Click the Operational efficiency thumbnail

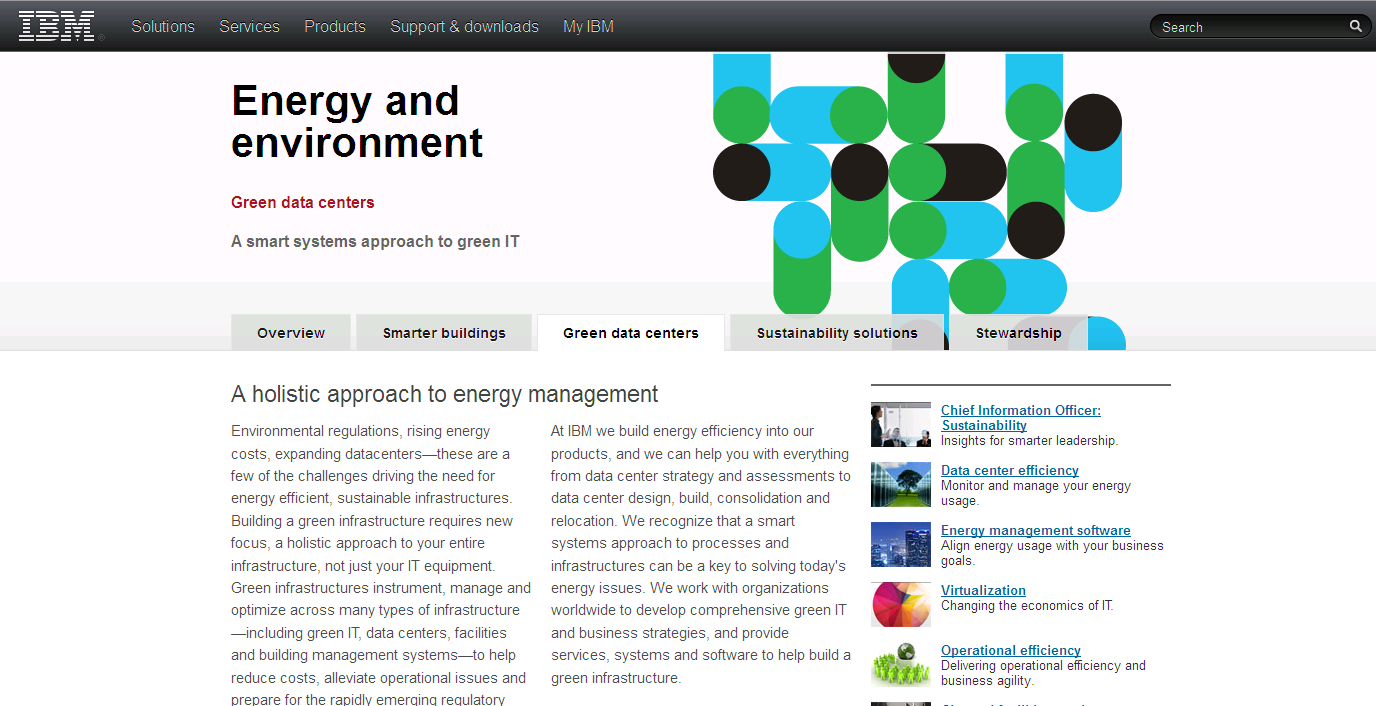click(x=901, y=665)
